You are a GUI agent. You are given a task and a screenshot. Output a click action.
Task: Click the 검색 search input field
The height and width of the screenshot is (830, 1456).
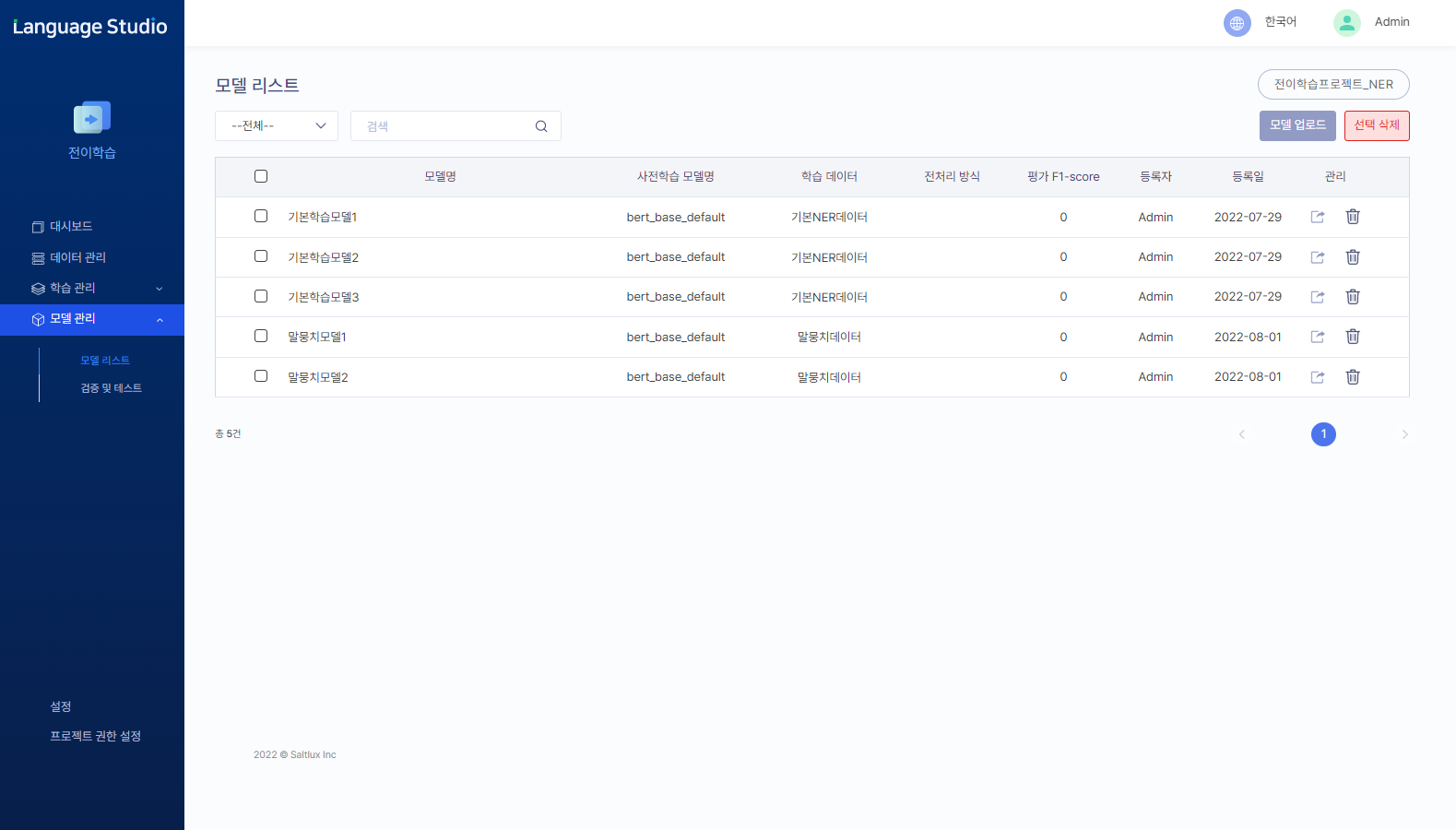[x=443, y=126]
